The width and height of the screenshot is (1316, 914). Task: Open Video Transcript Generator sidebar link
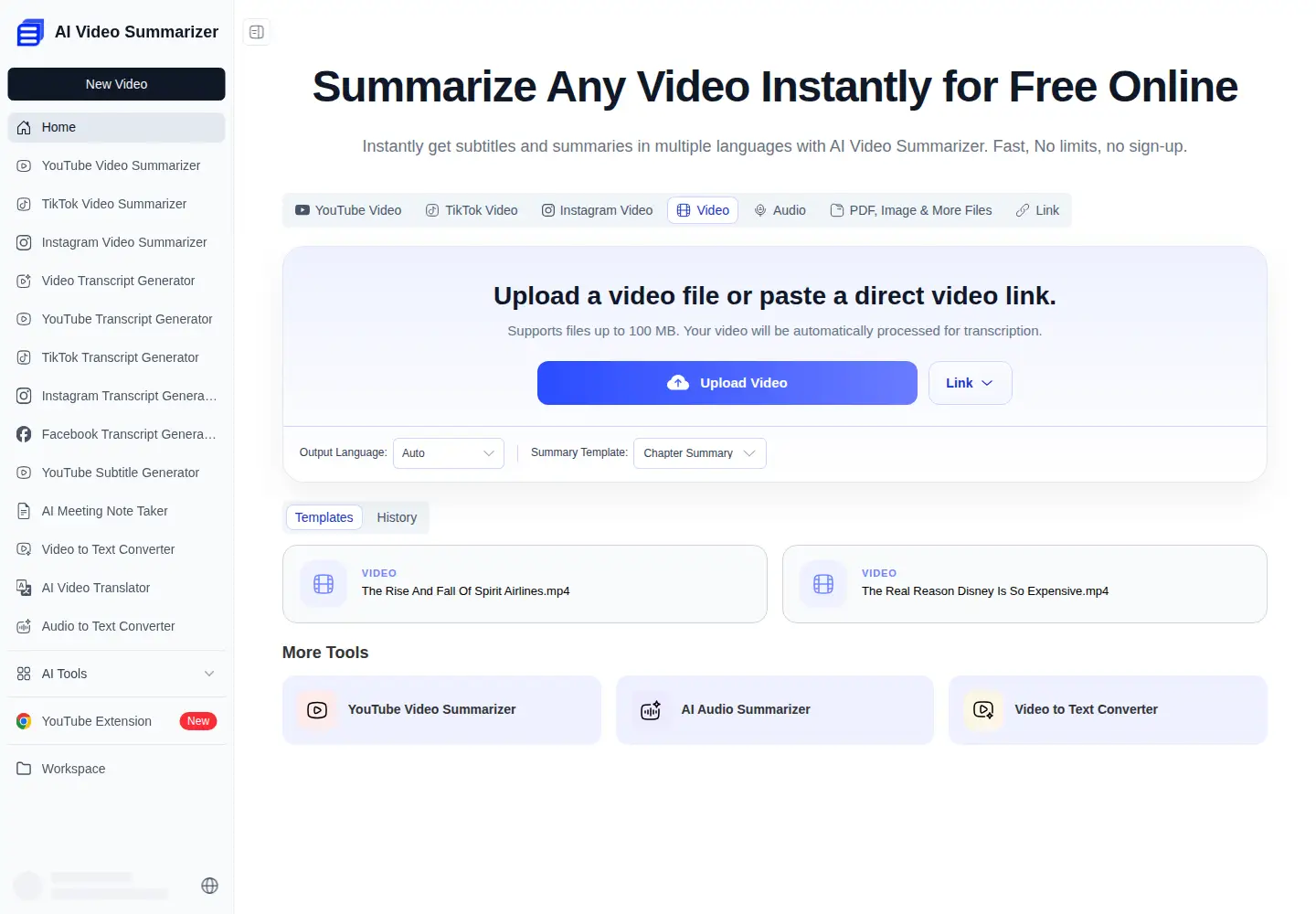117,281
